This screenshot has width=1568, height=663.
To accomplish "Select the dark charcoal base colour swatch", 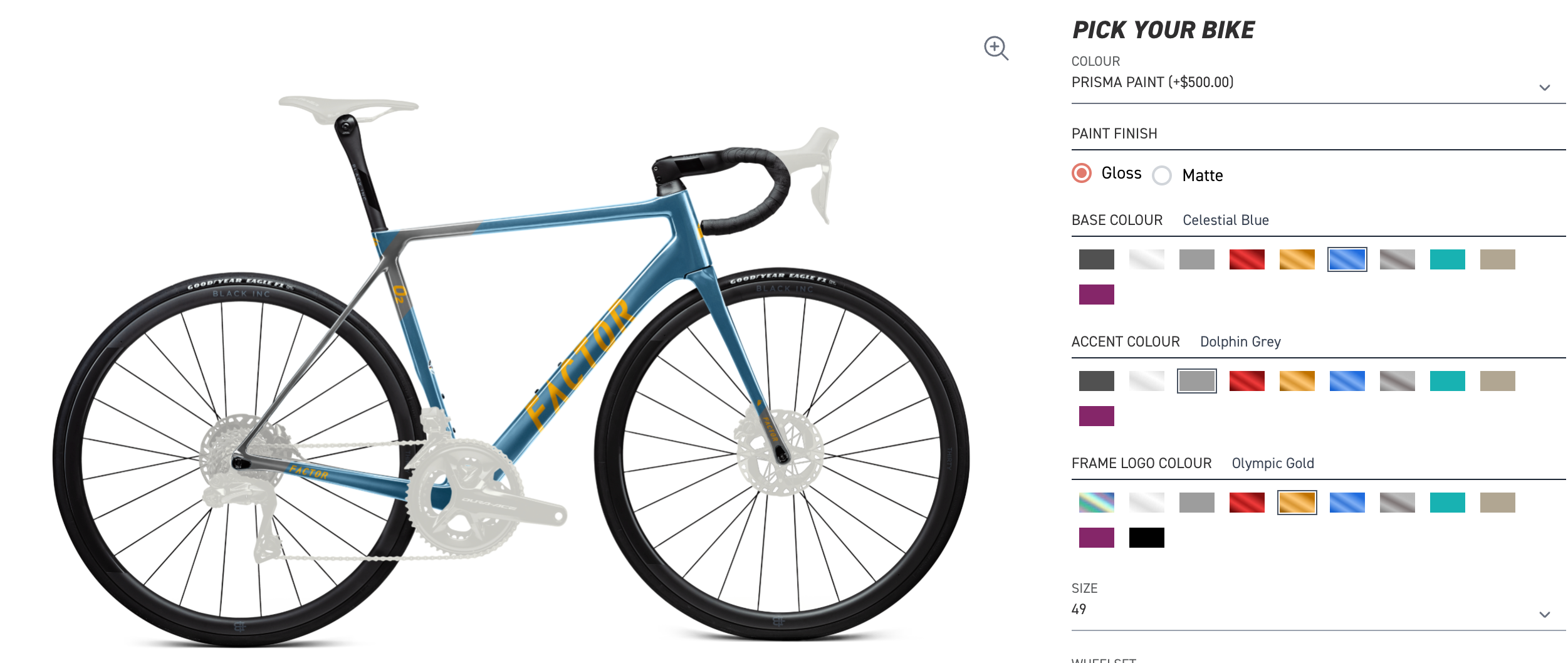I will click(1096, 259).
